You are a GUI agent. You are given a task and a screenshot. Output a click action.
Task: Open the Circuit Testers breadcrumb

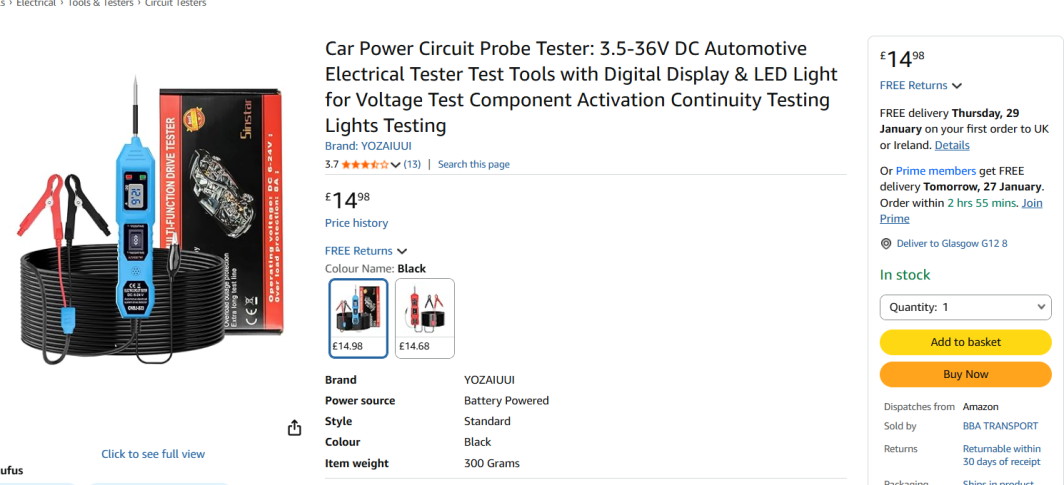pos(176,4)
